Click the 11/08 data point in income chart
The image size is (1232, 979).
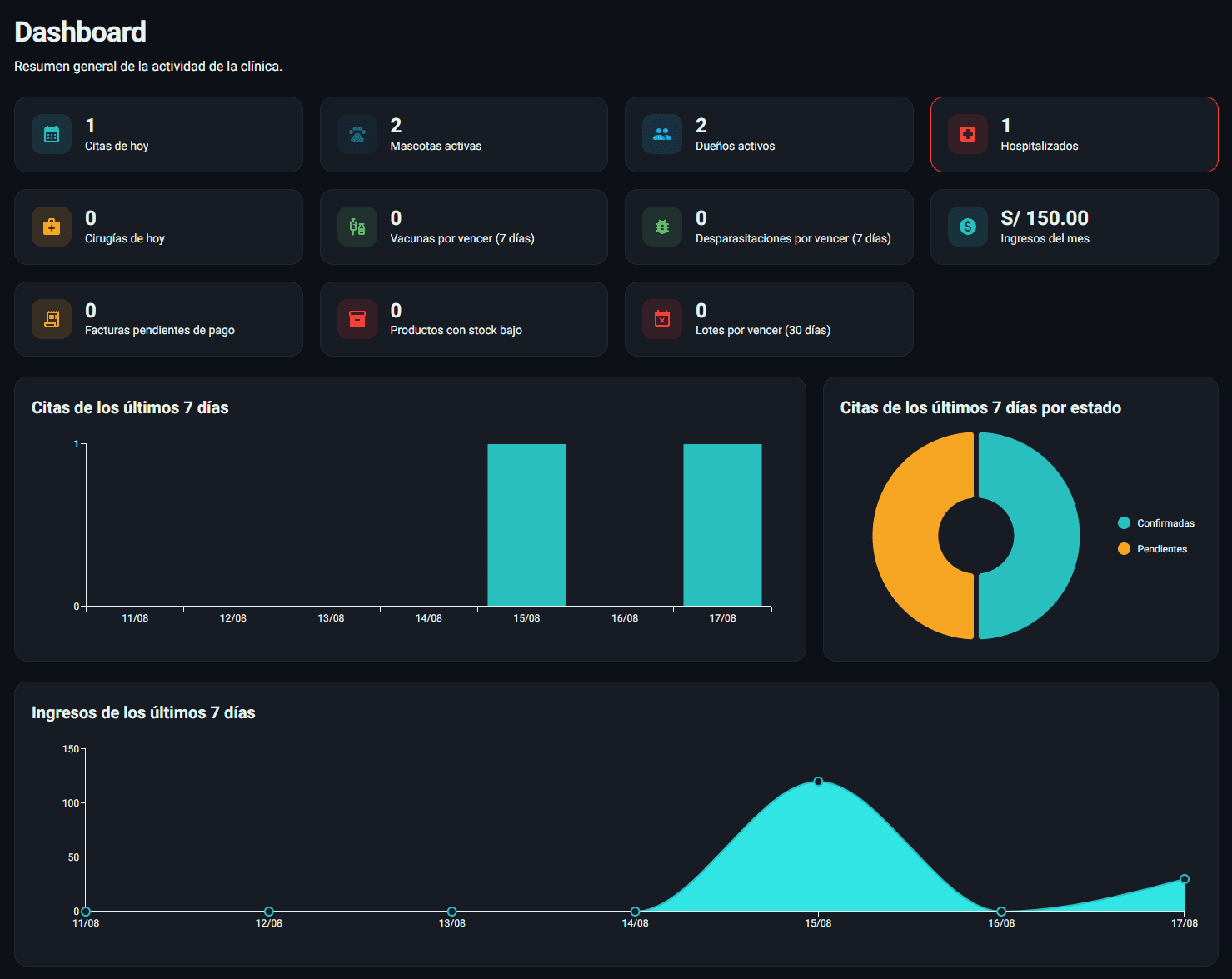pos(86,912)
